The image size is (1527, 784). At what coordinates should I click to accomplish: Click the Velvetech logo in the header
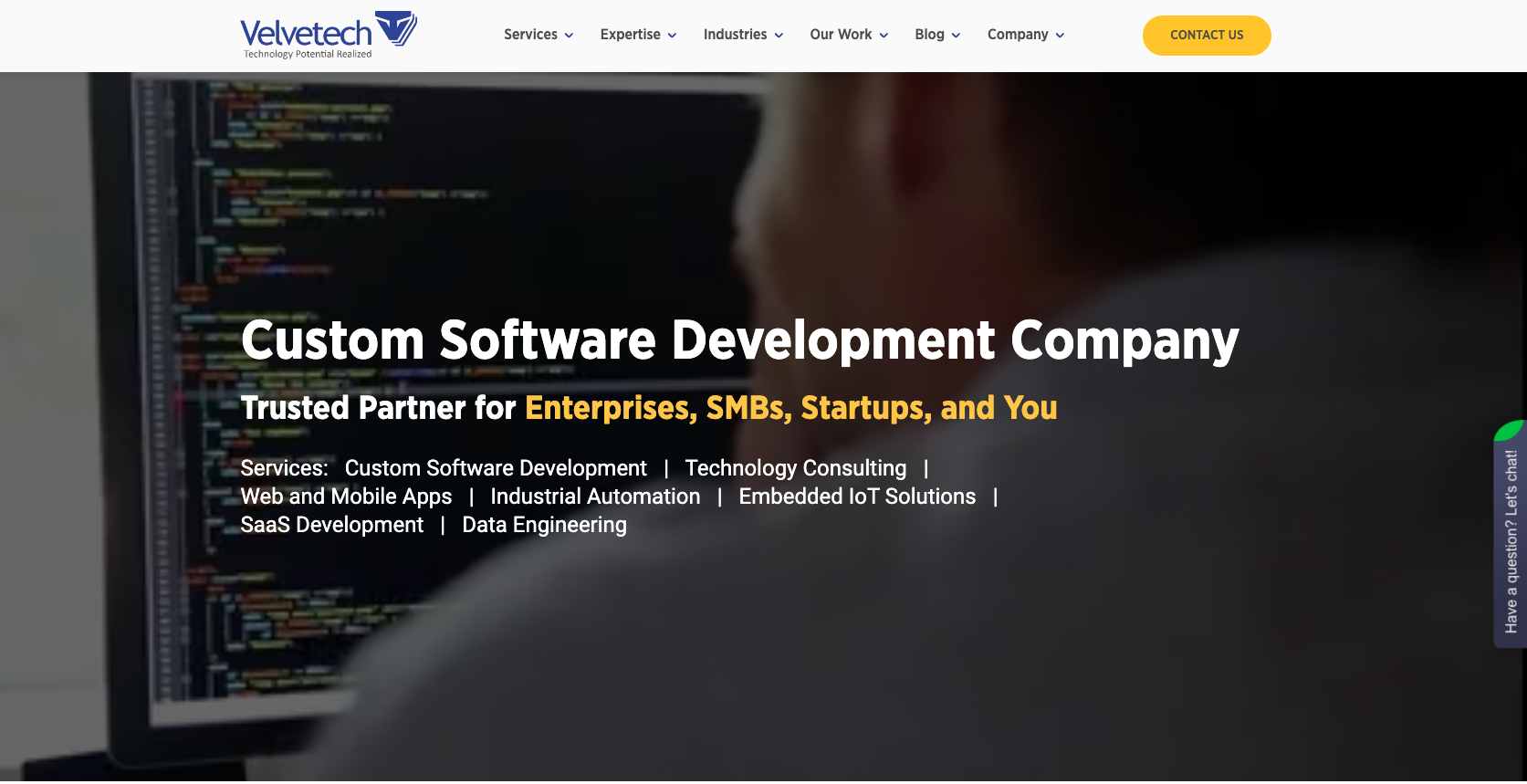coord(329,36)
